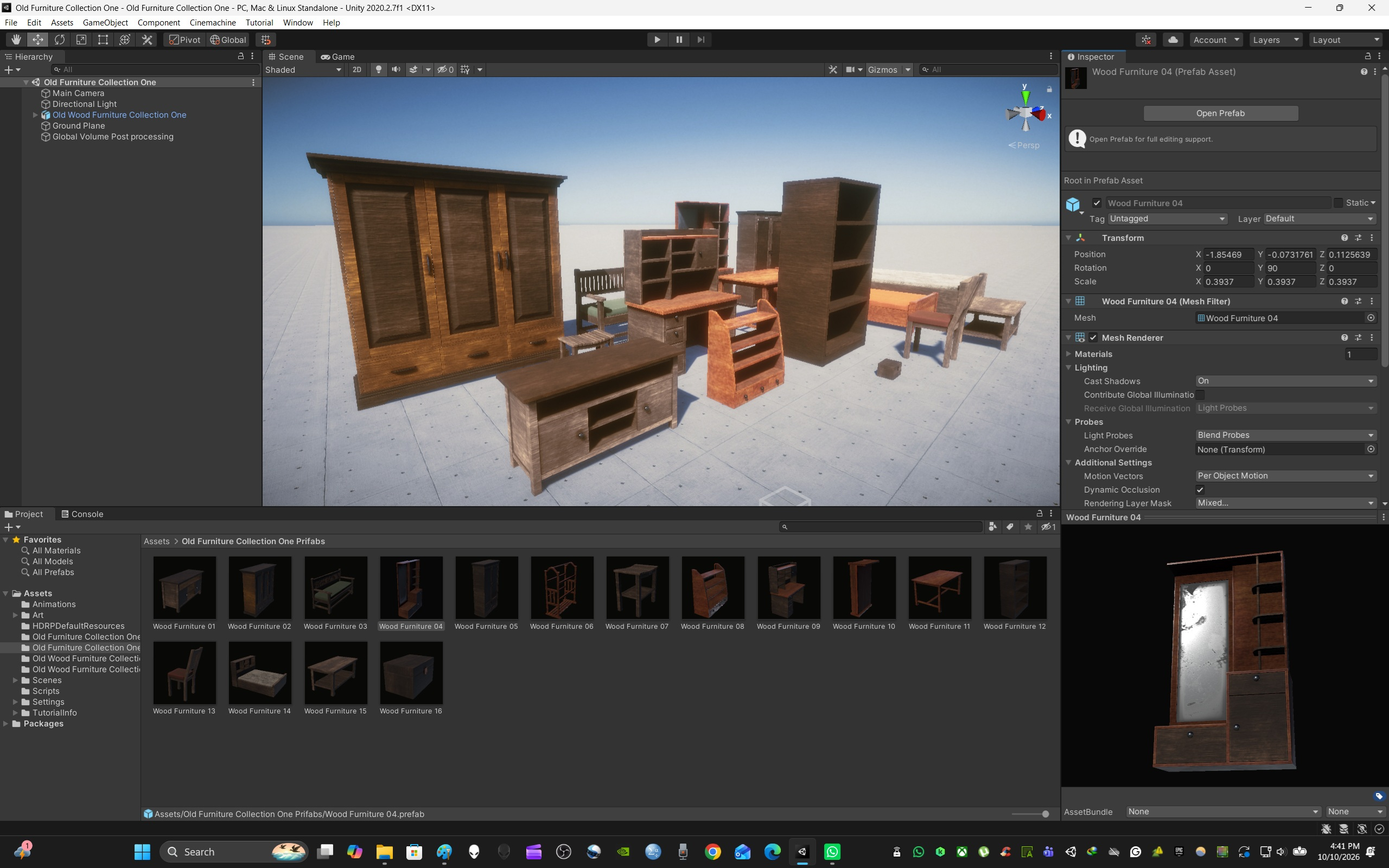Enable Contribute Global Illumination checkbox

click(1200, 395)
